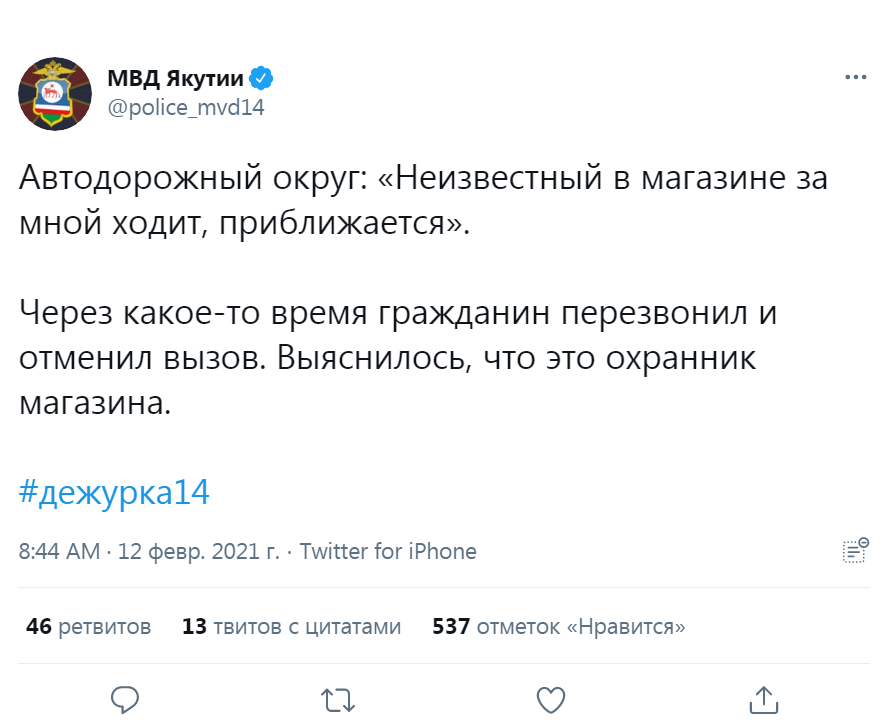View the 46 ретвитов list
Viewport: 888px width, 728px height.
pyautogui.click(x=89, y=627)
